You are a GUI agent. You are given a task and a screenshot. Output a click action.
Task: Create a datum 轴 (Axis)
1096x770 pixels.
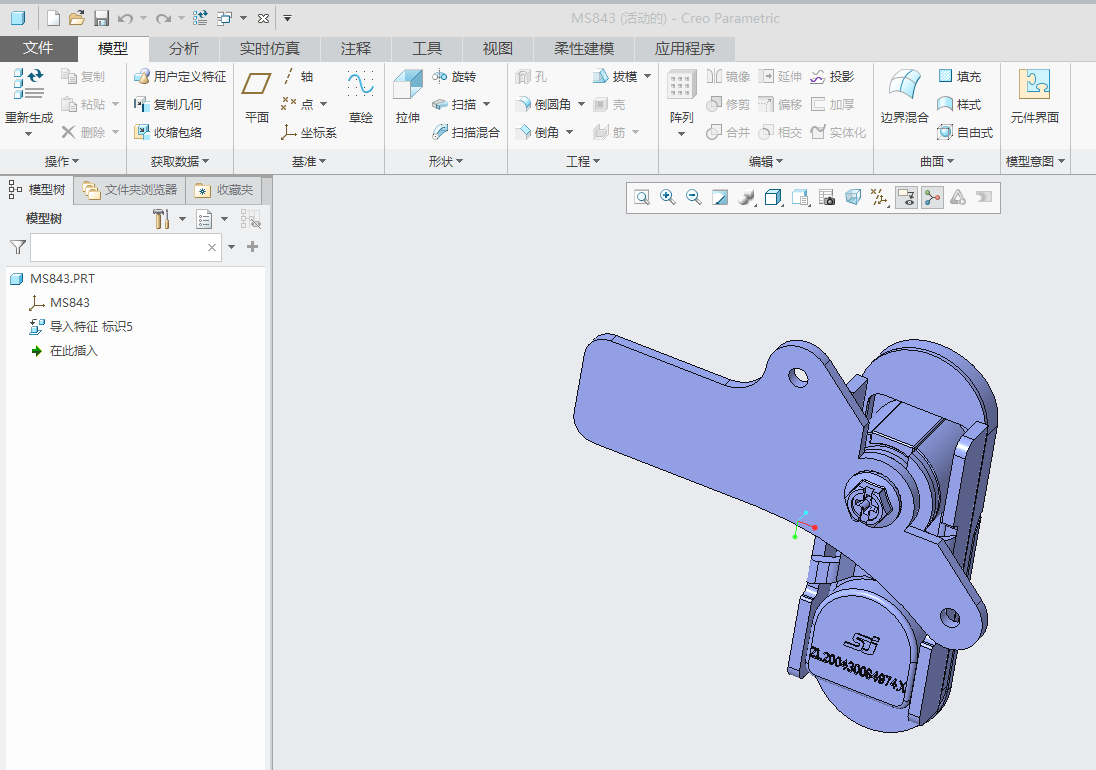click(x=298, y=76)
